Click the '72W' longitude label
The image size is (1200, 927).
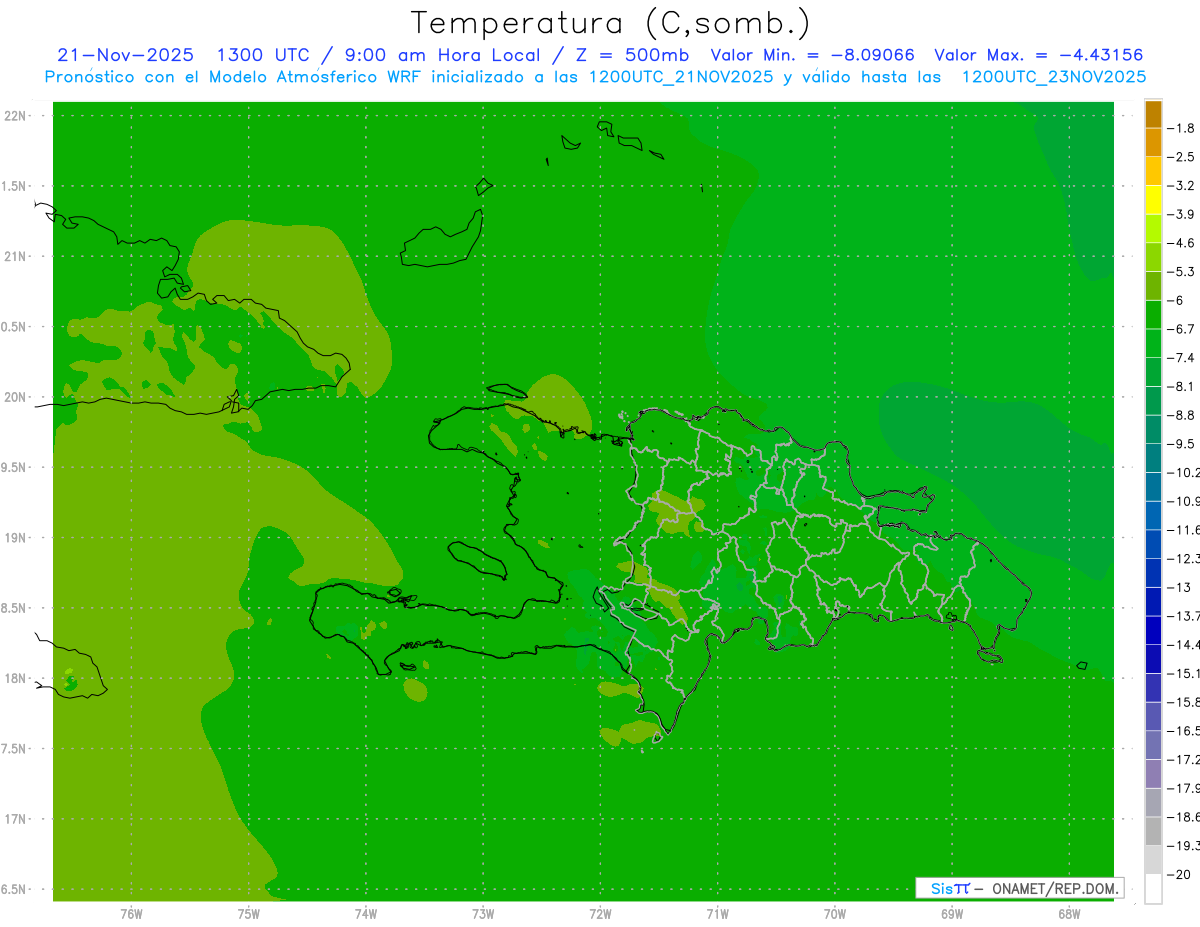tap(600, 913)
